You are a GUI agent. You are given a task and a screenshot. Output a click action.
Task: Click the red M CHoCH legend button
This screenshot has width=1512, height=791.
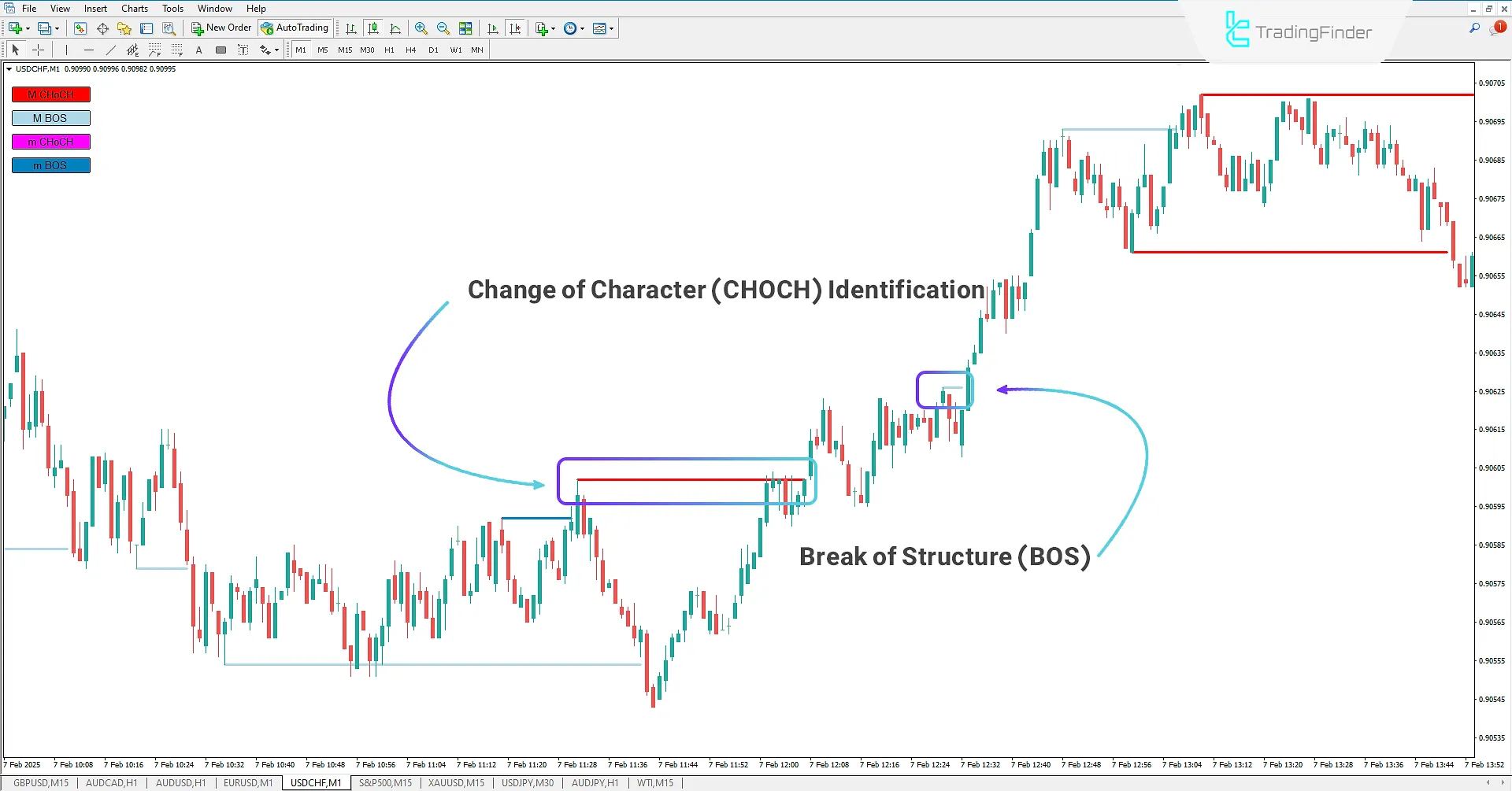(50, 94)
